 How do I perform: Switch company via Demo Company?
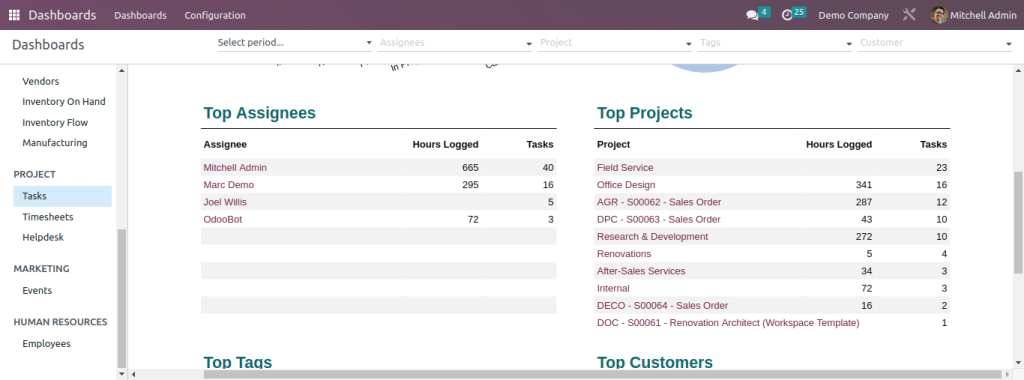tap(854, 15)
